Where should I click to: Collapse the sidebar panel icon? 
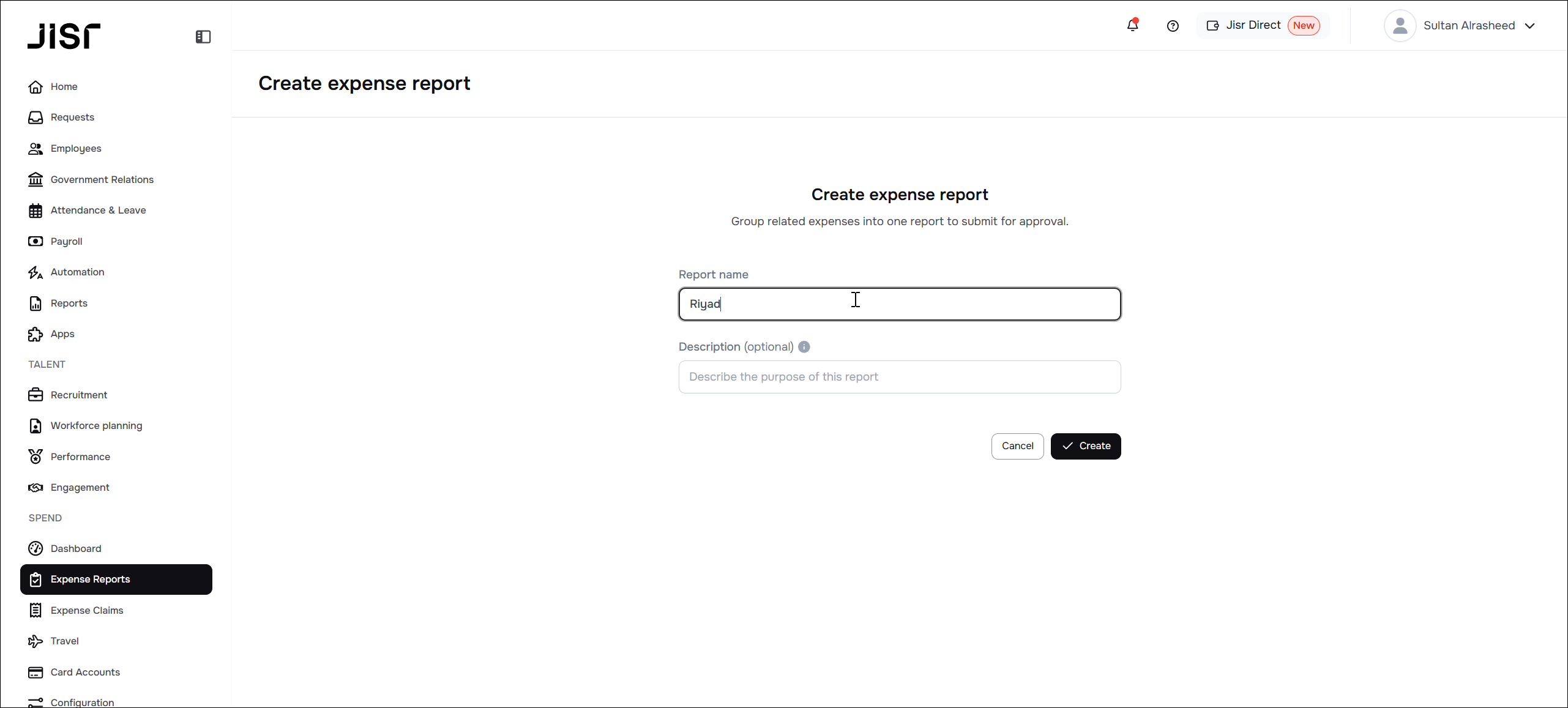(x=203, y=37)
